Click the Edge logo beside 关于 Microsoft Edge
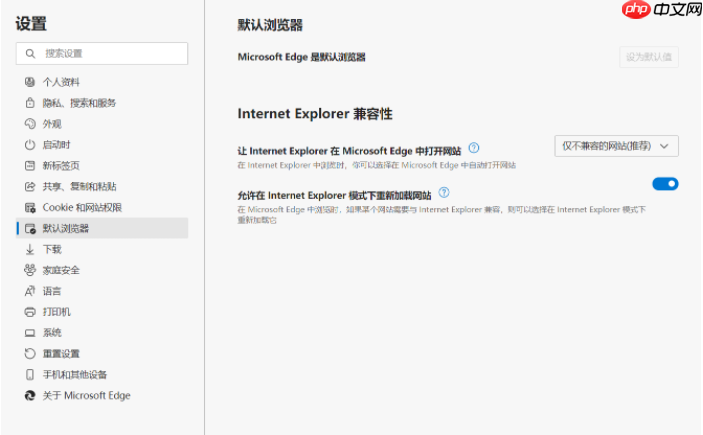Image resolution: width=703 pixels, height=435 pixels. (30, 396)
